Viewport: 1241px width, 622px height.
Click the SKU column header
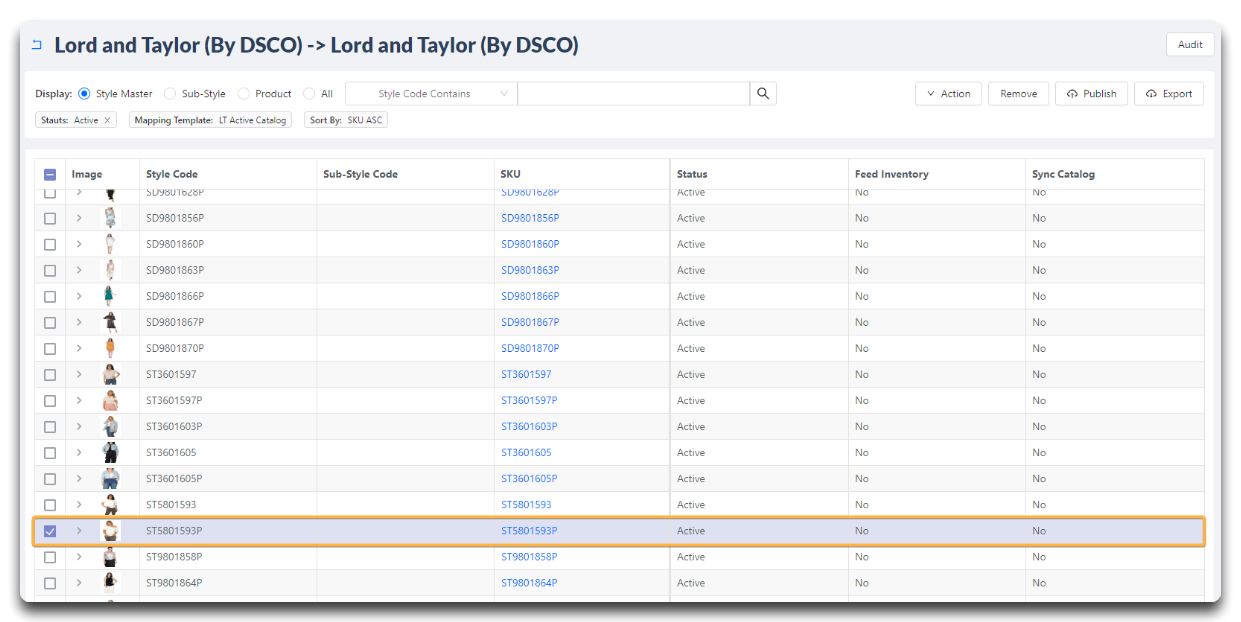coord(511,174)
